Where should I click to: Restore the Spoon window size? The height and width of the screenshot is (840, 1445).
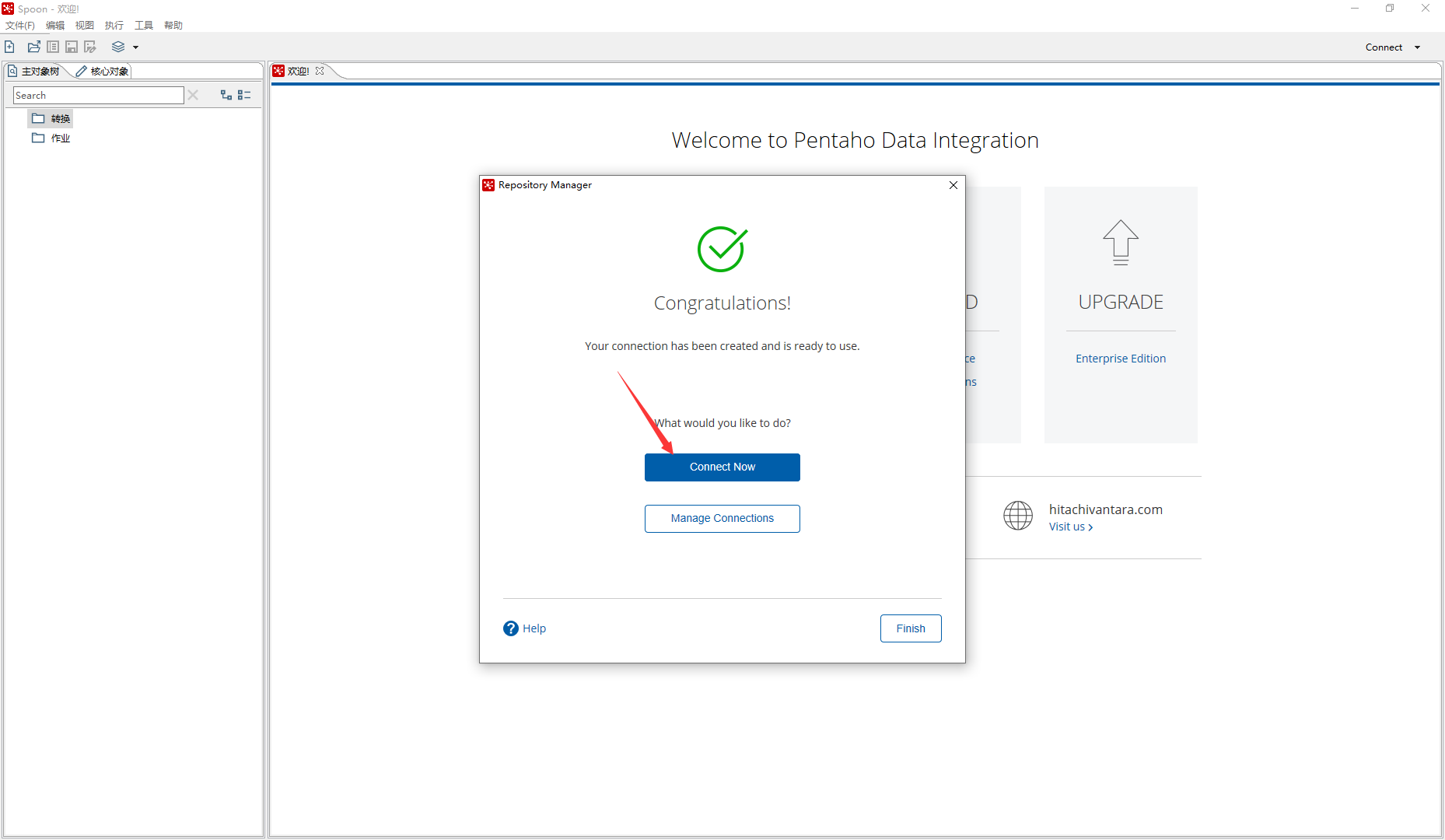pyautogui.click(x=1390, y=9)
